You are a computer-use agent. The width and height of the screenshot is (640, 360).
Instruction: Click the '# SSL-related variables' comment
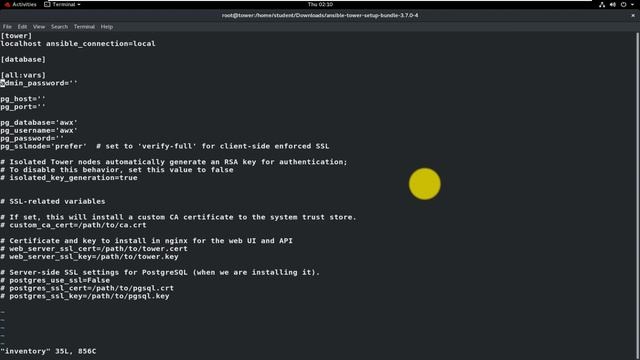(53, 202)
